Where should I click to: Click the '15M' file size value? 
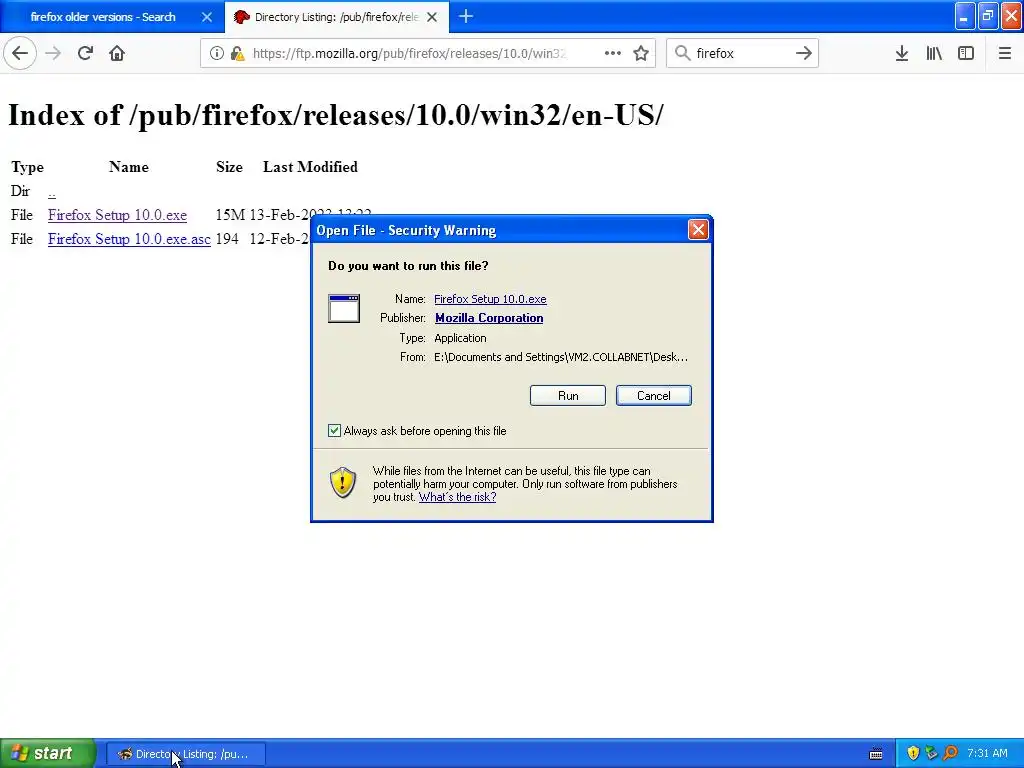[230, 215]
